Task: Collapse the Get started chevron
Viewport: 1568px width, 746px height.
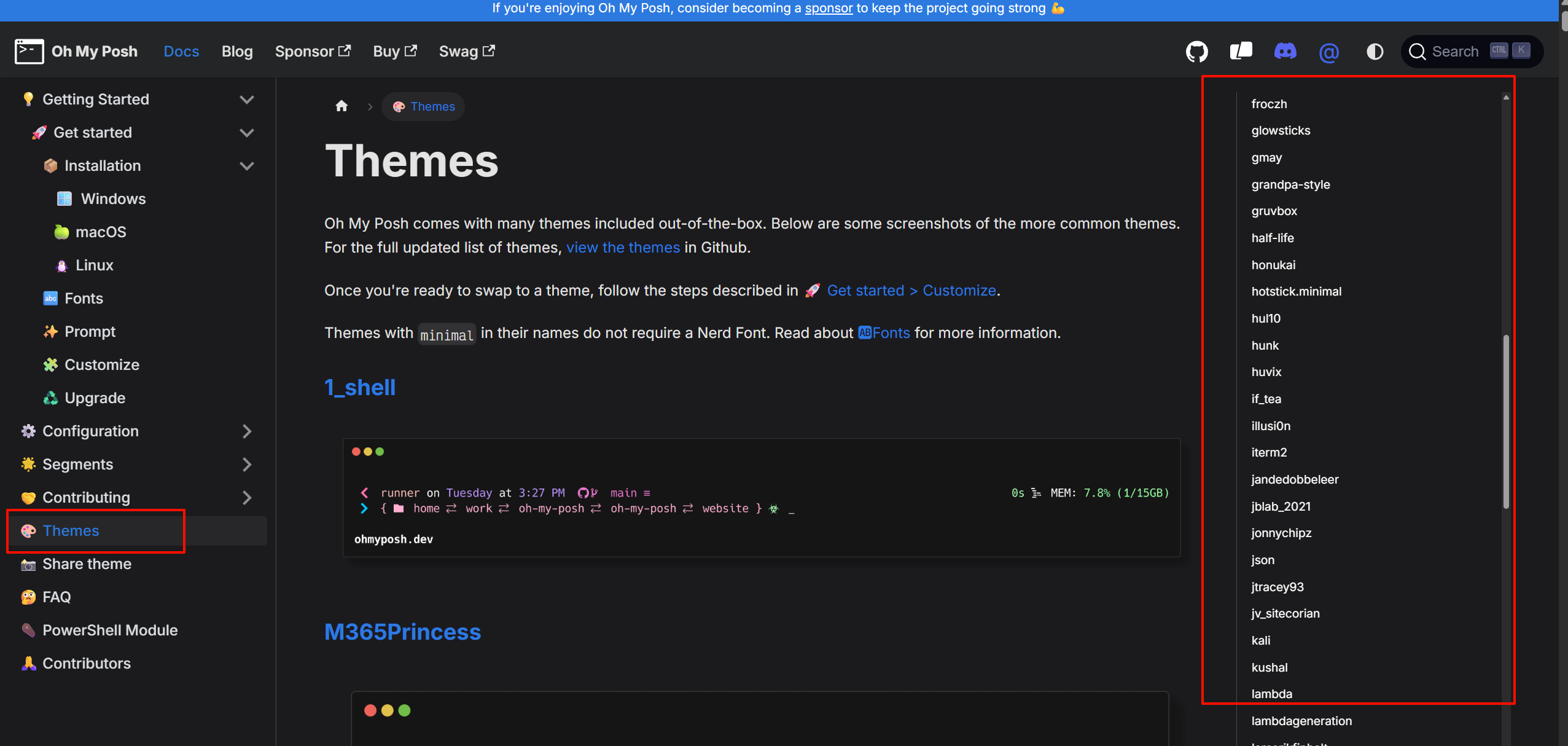Action: pos(247,133)
